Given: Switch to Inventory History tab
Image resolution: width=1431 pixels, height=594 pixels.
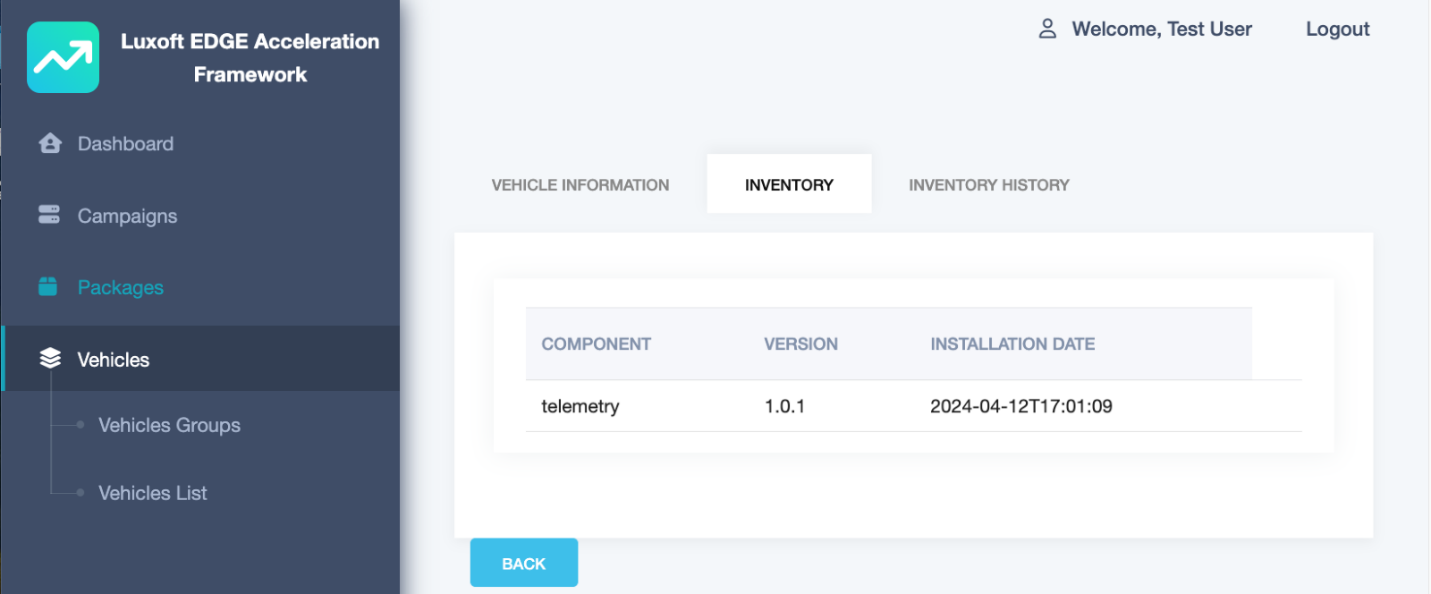Looking at the screenshot, I should coord(989,184).
